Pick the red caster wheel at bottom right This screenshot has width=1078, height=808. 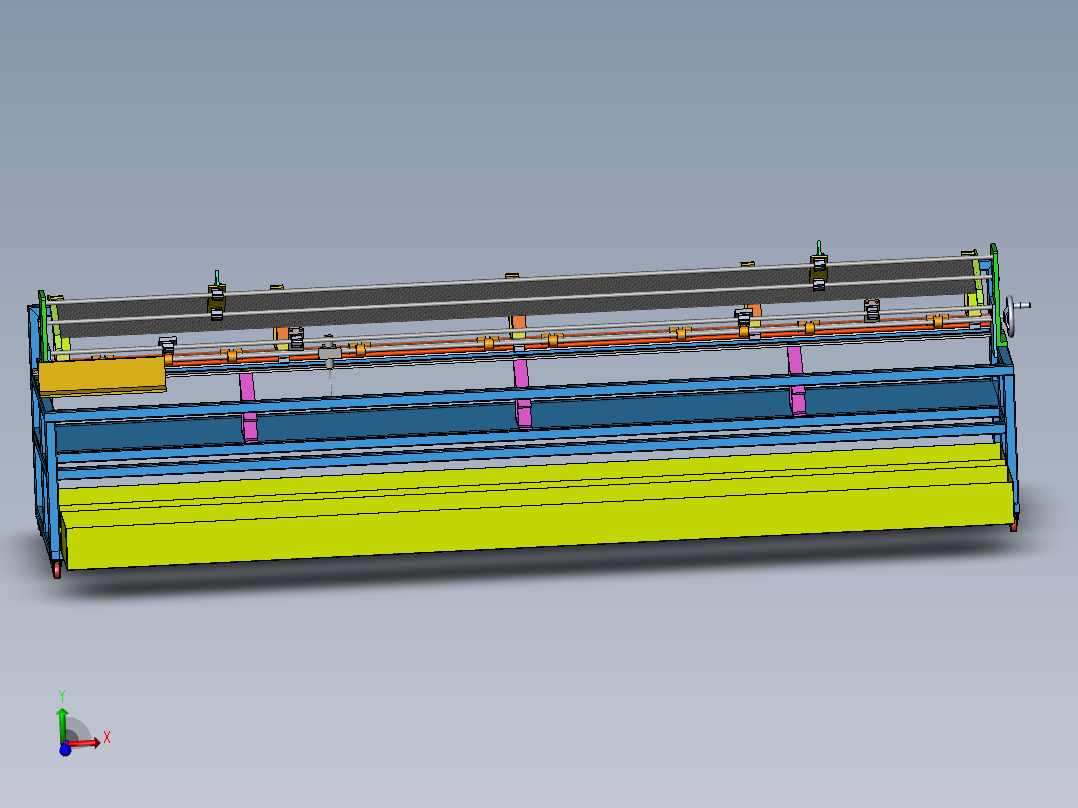tap(1013, 527)
